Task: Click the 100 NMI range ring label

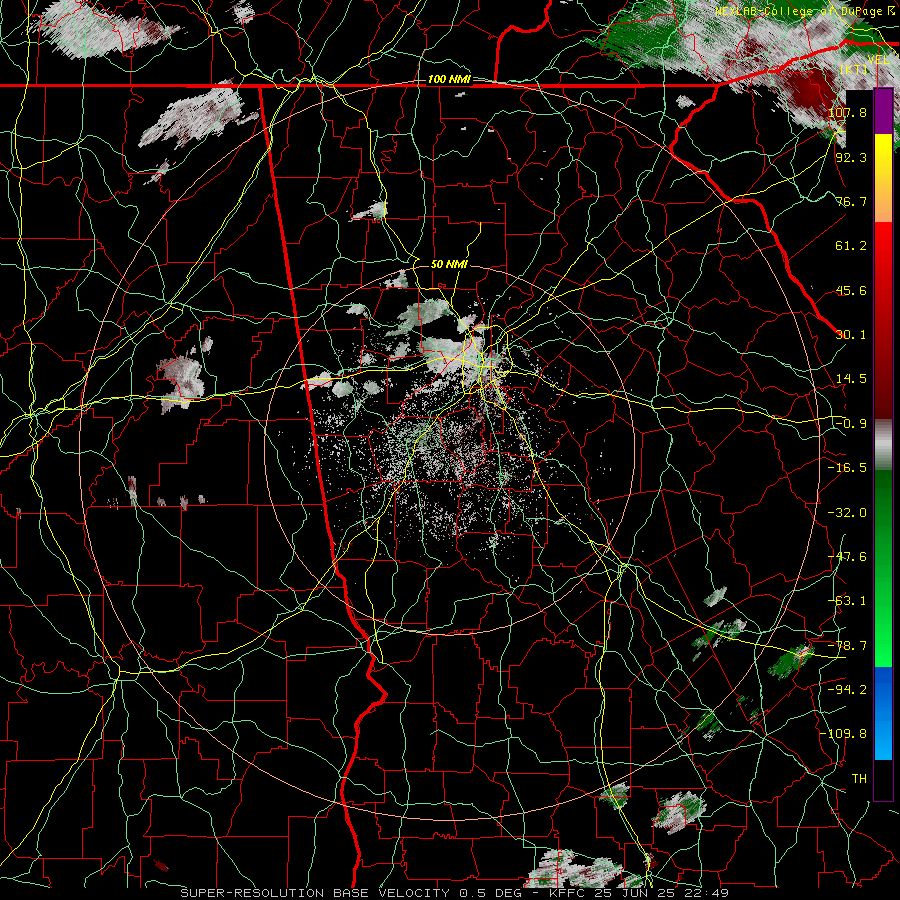Action: coord(449,79)
